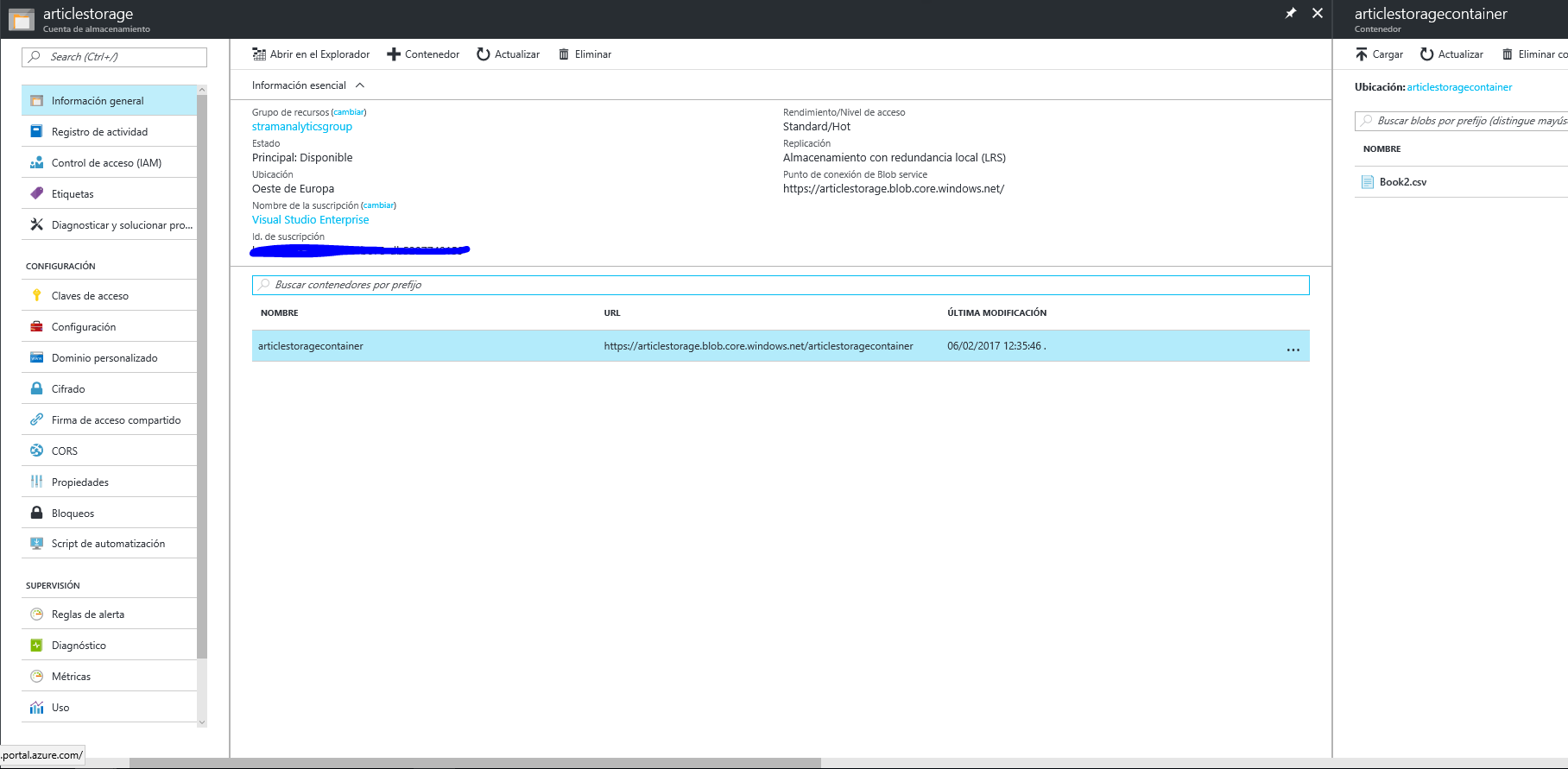Screen dimensions: 1568x769
Task: Click the Dominio personalizado icon
Action: 36,357
